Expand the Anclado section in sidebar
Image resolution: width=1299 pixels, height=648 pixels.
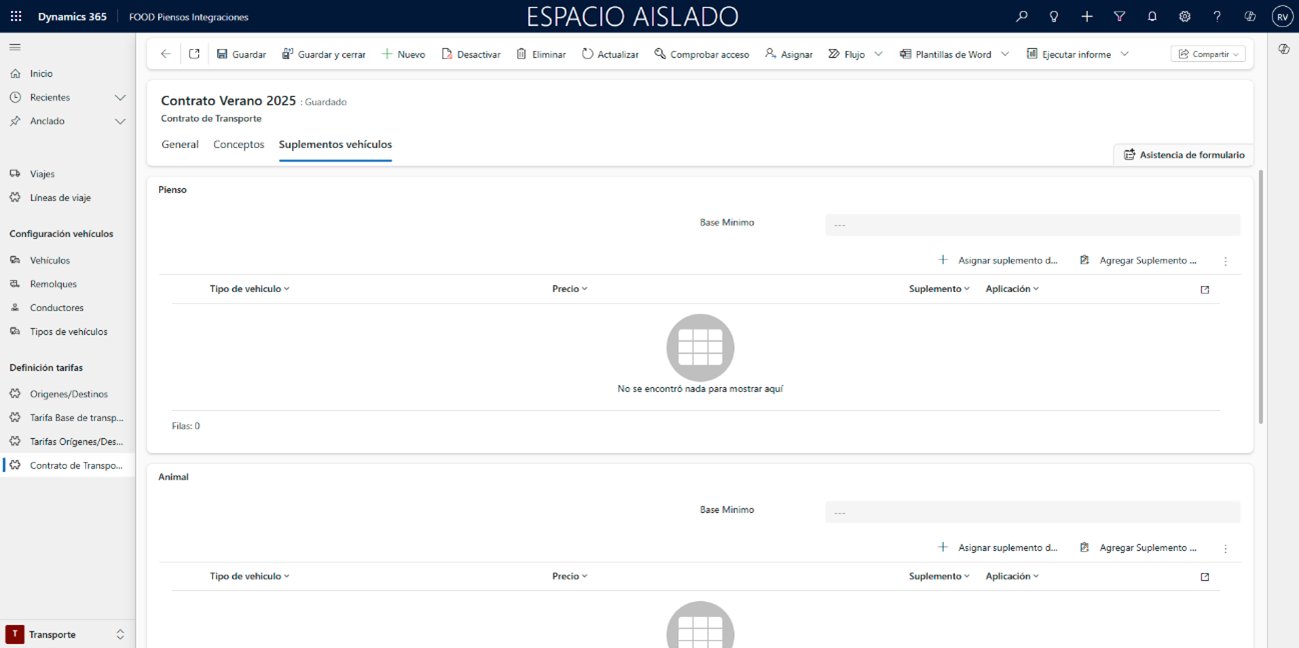(120, 121)
